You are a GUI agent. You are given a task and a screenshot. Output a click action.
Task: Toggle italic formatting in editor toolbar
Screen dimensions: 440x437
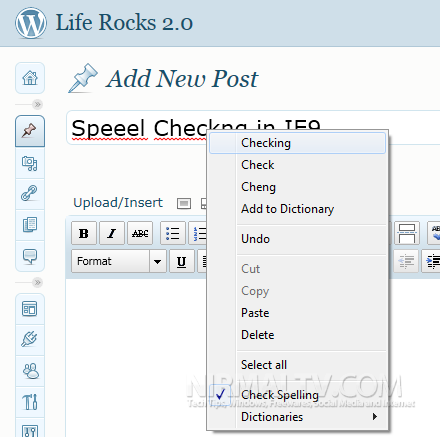tap(112, 233)
